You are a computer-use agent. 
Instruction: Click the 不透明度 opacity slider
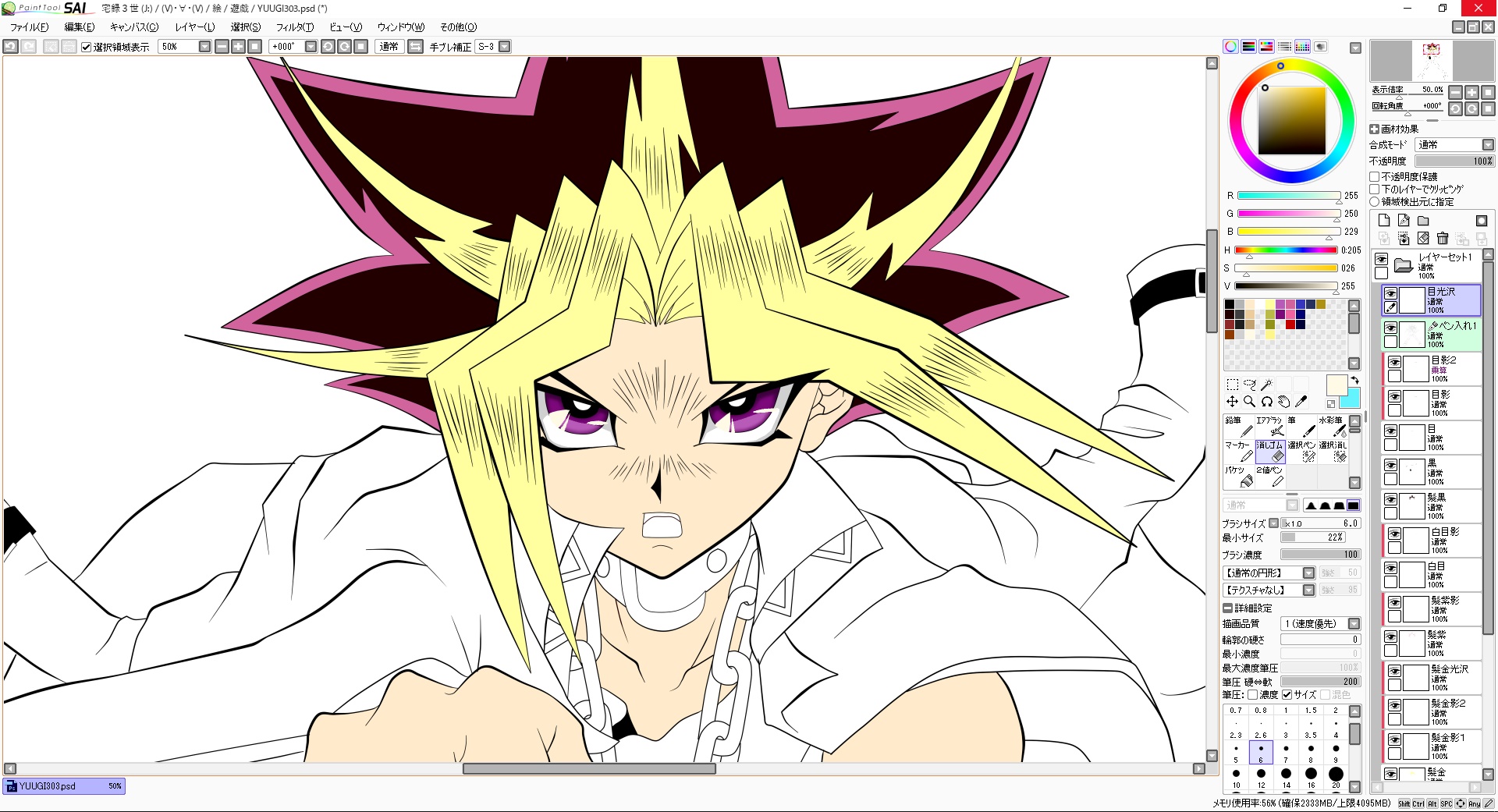(x=1455, y=161)
